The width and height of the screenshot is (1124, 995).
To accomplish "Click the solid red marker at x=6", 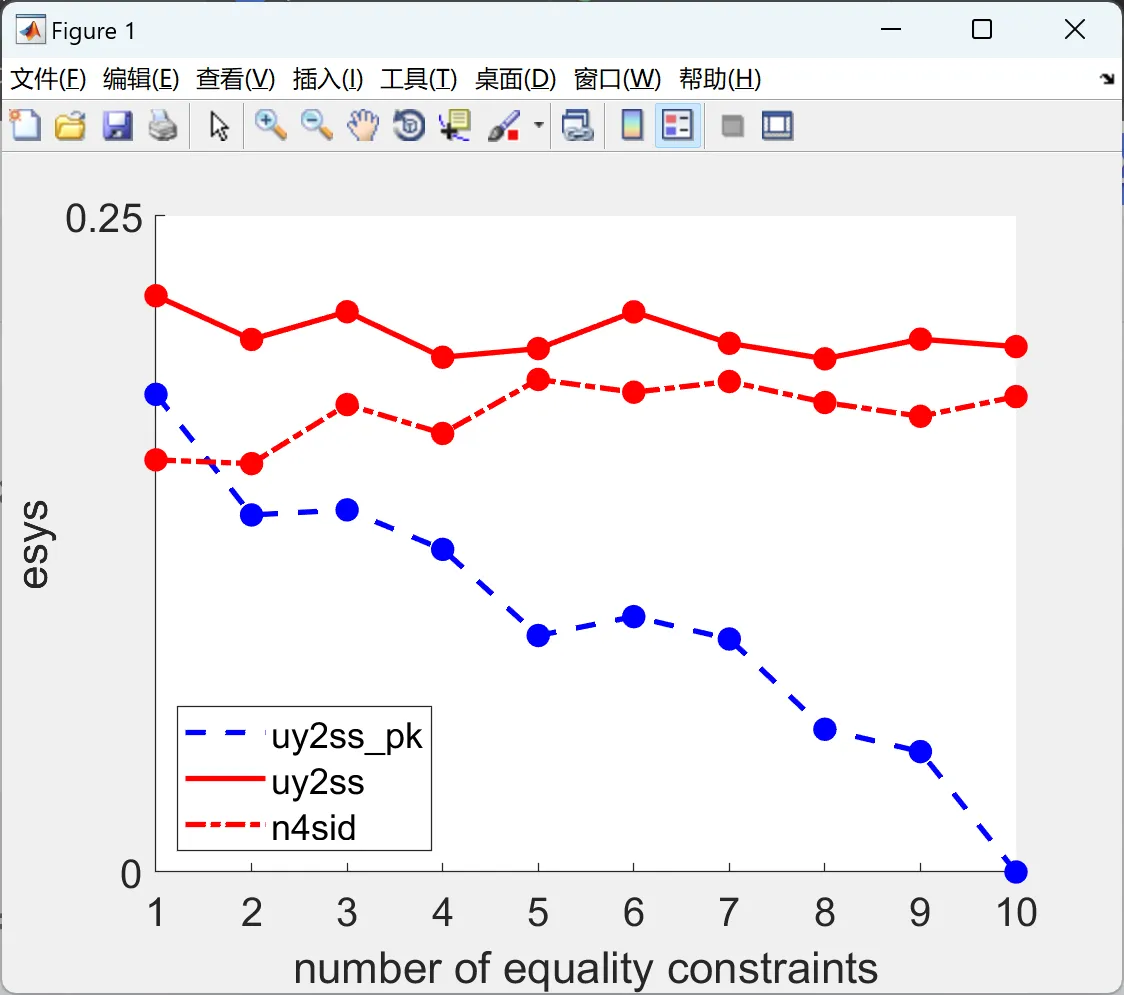I will pyautogui.click(x=634, y=312).
